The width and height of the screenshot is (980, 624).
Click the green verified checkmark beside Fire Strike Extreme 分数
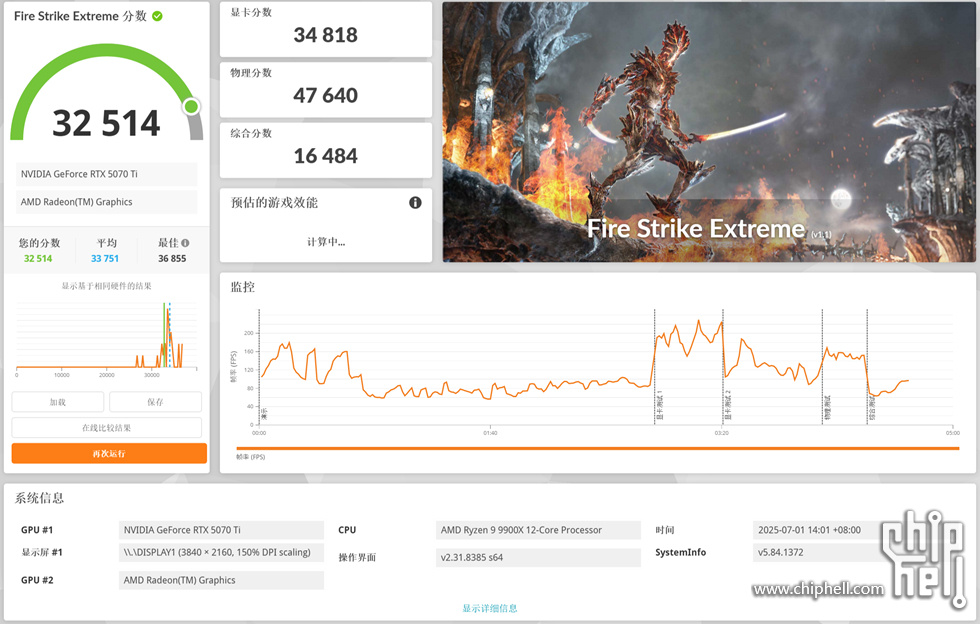[158, 16]
